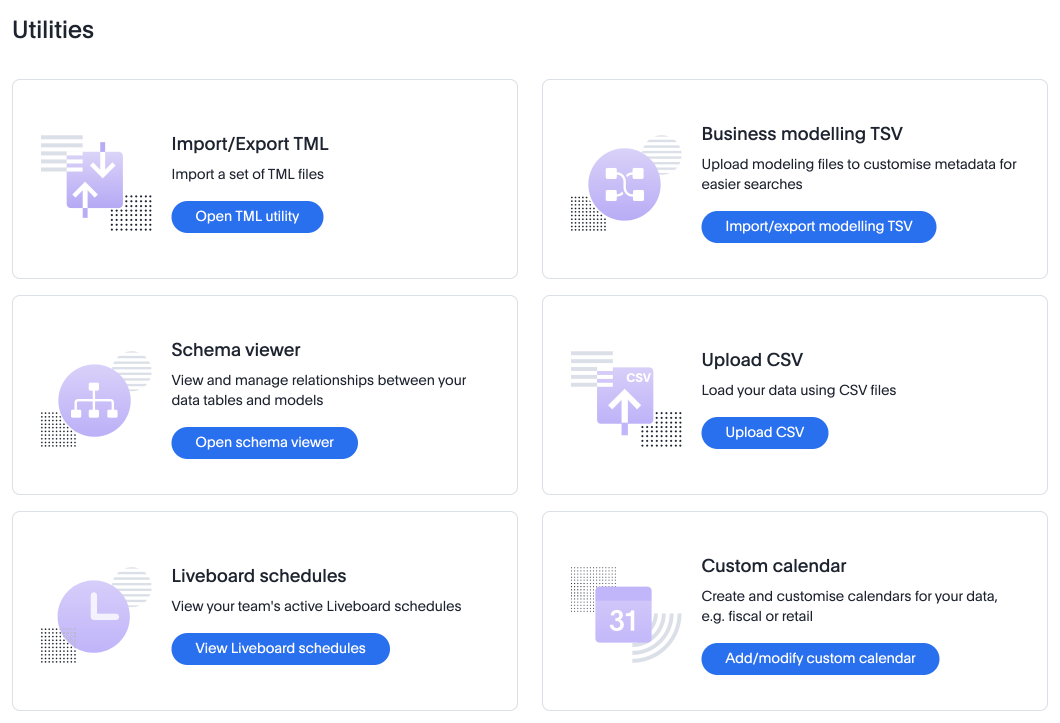The image size is (1060, 723).
Task: Click the Schema viewer hierarchy icon
Action: (94, 400)
